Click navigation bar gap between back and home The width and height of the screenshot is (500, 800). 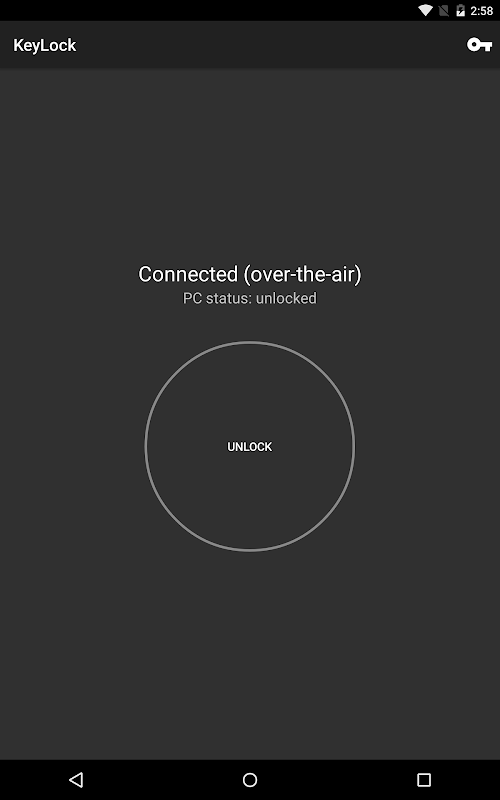click(163, 779)
